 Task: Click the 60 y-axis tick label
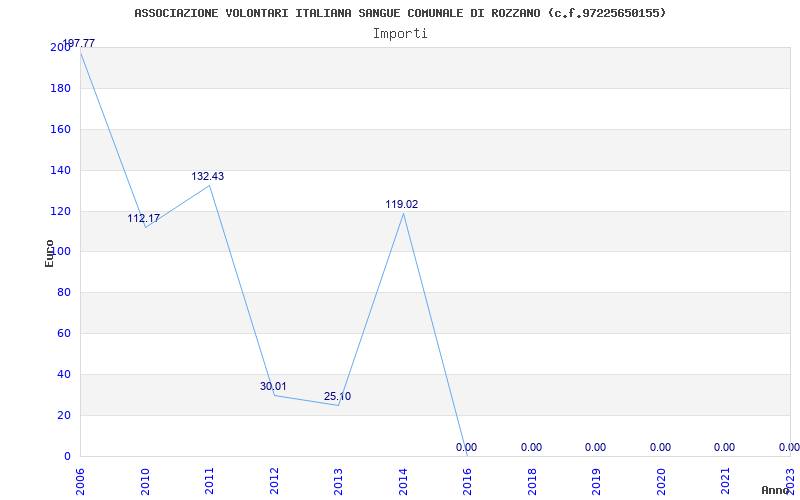(64, 334)
